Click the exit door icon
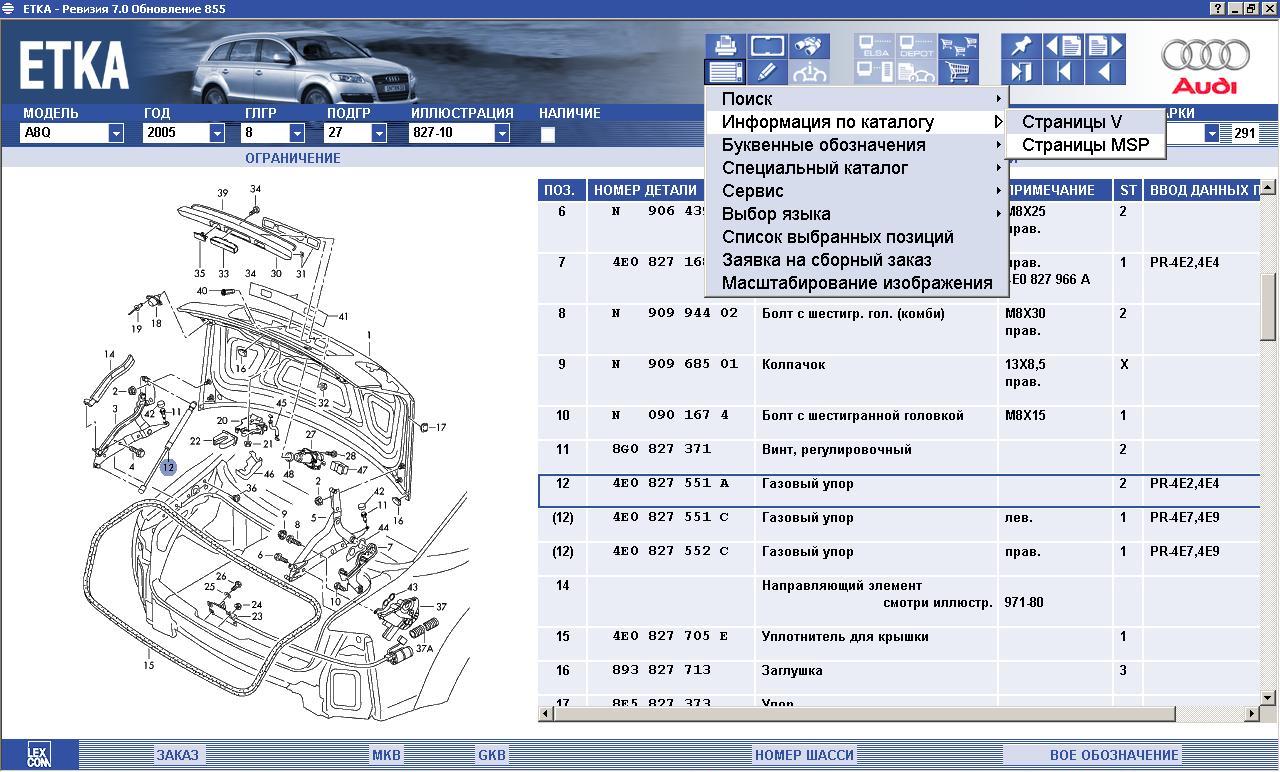The width and height of the screenshot is (1280, 772). click(1020, 72)
